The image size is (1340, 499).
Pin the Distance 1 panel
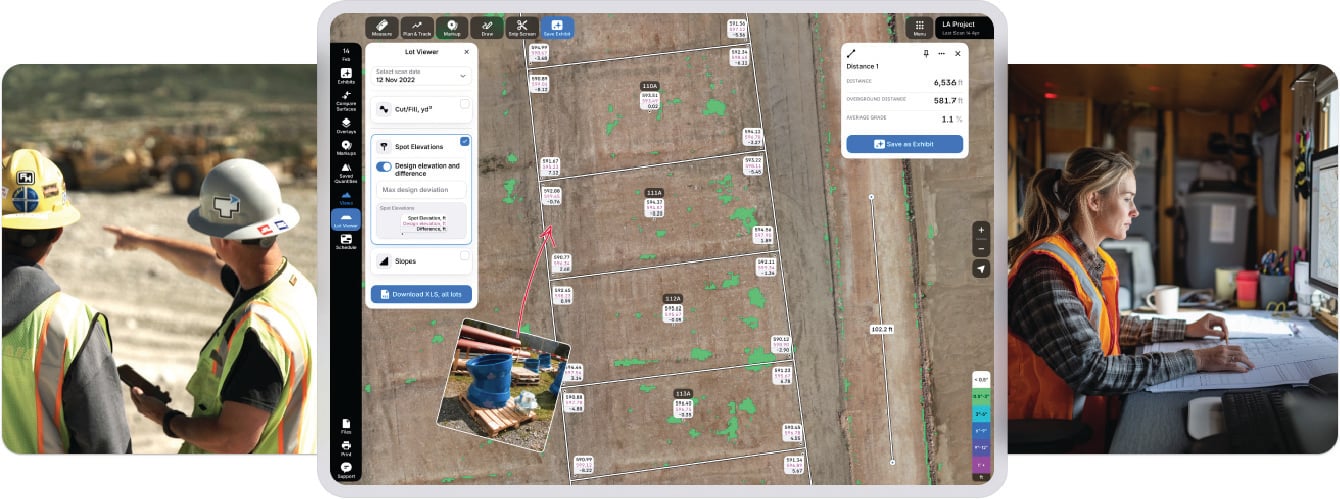(x=926, y=53)
